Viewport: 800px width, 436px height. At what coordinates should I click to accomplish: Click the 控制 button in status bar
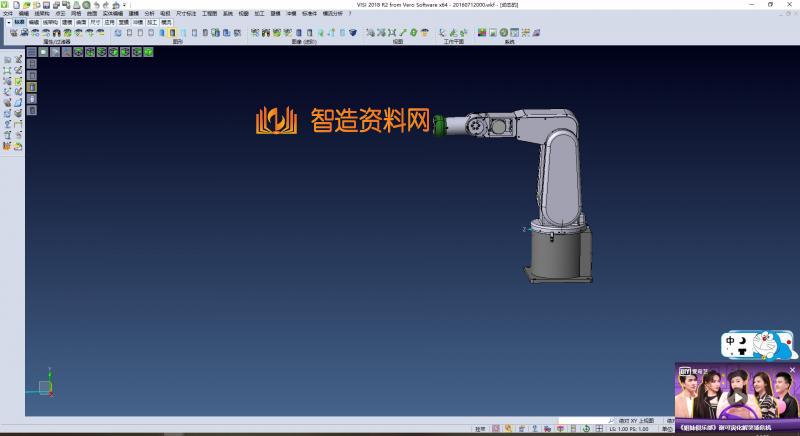coord(480,428)
